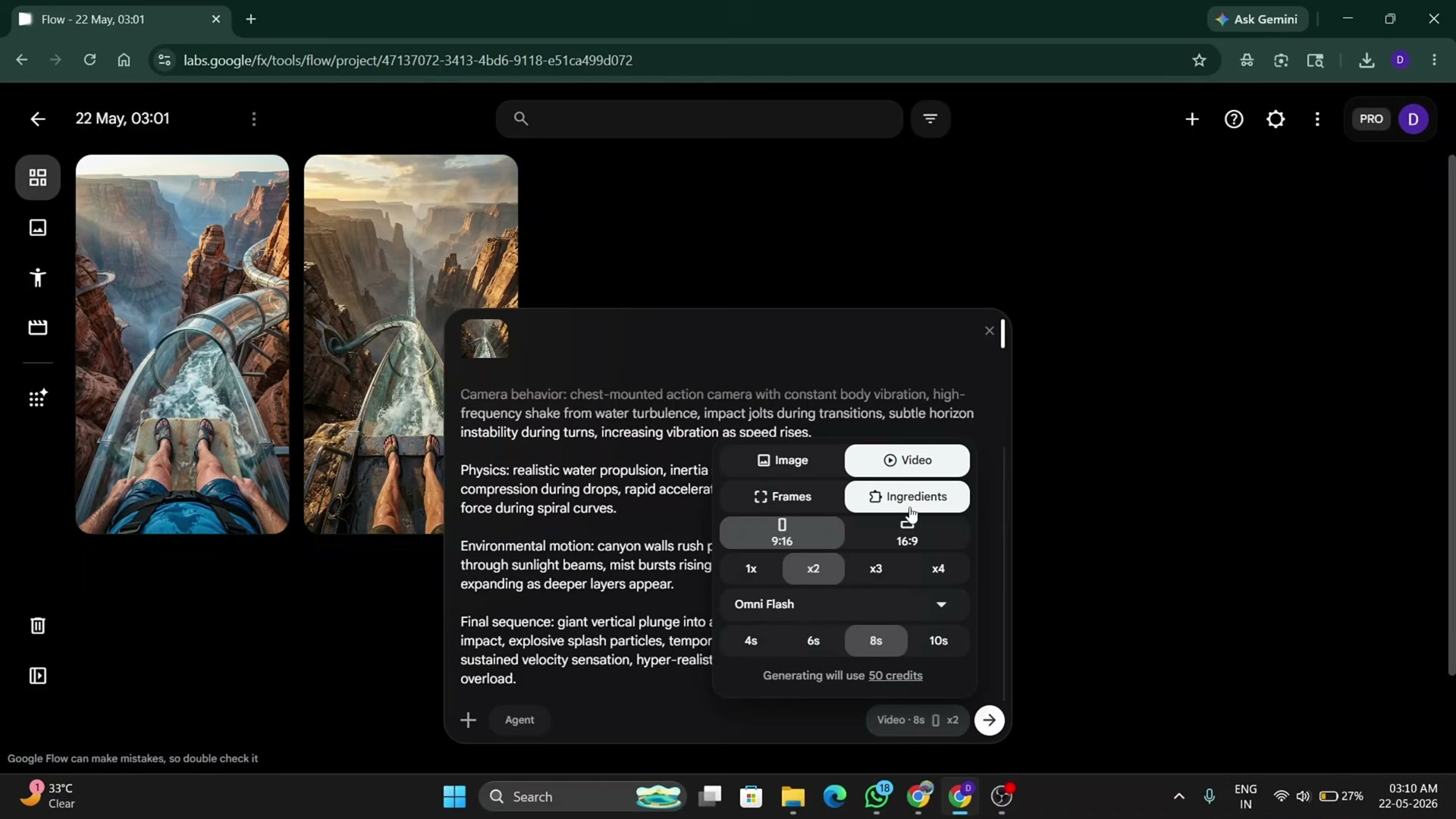Show hidden system tray icons
Image resolution: width=1456 pixels, height=819 pixels.
pos(1178,796)
